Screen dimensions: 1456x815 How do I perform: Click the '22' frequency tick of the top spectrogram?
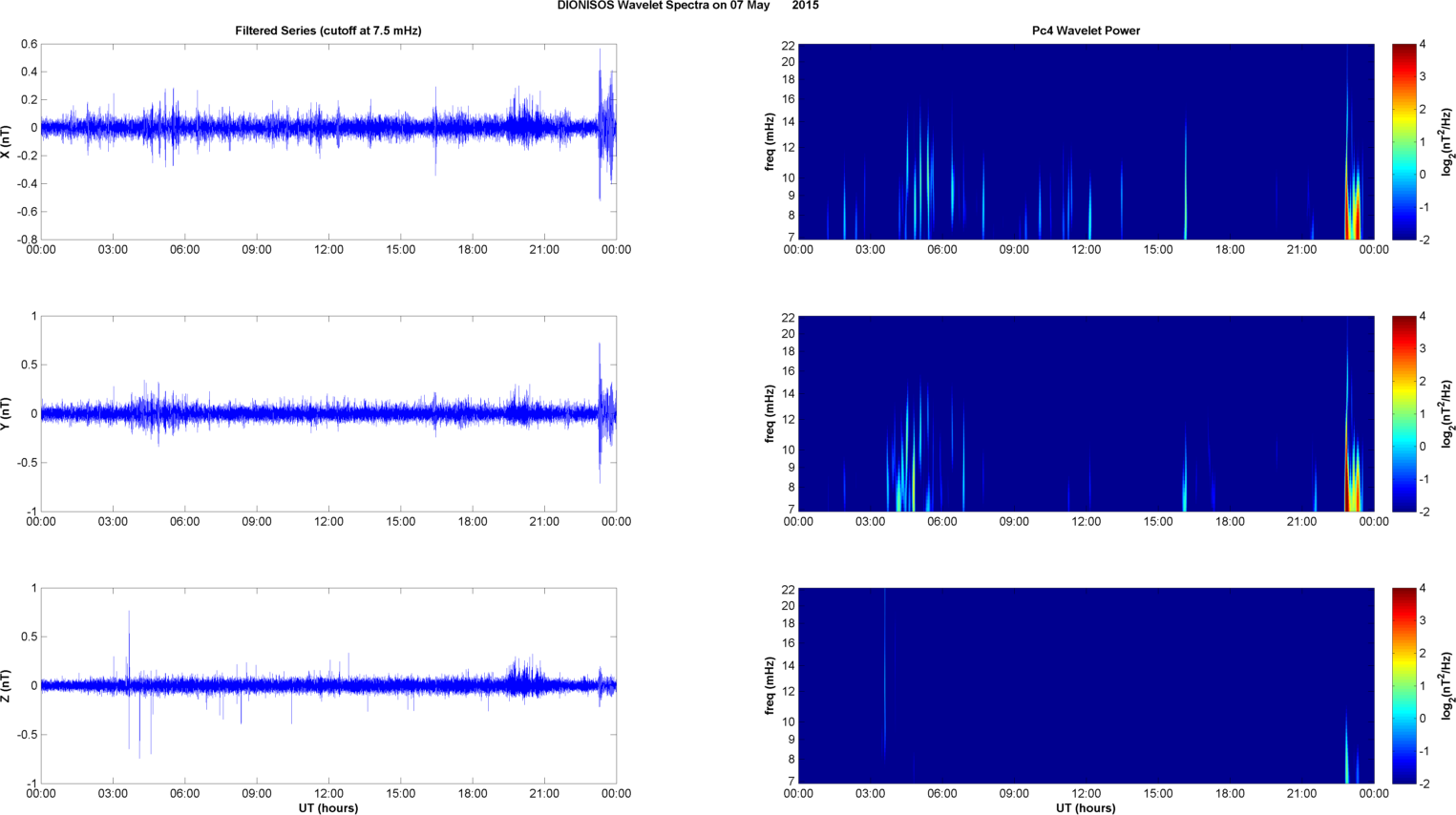coord(789,45)
